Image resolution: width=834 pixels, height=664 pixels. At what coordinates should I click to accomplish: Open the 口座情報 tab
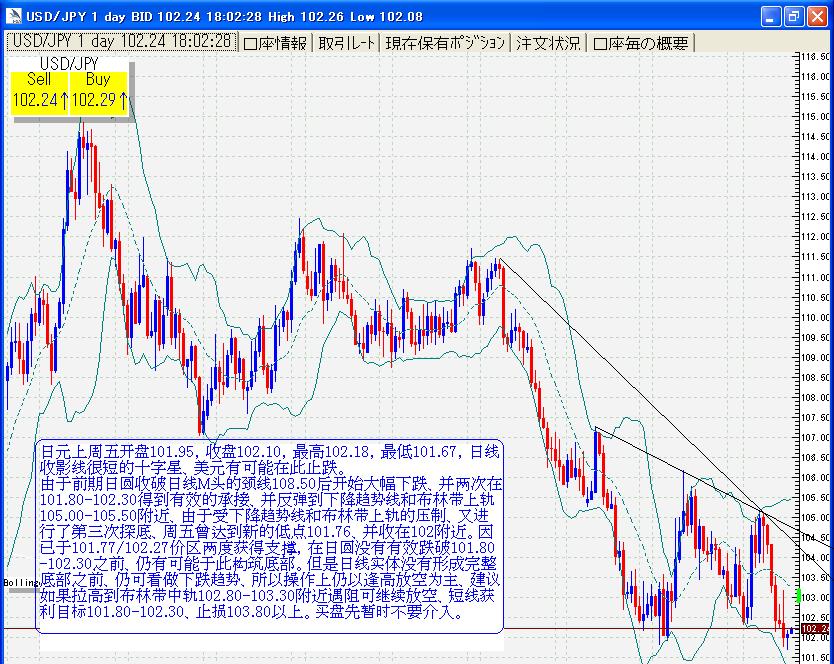tap(276, 43)
